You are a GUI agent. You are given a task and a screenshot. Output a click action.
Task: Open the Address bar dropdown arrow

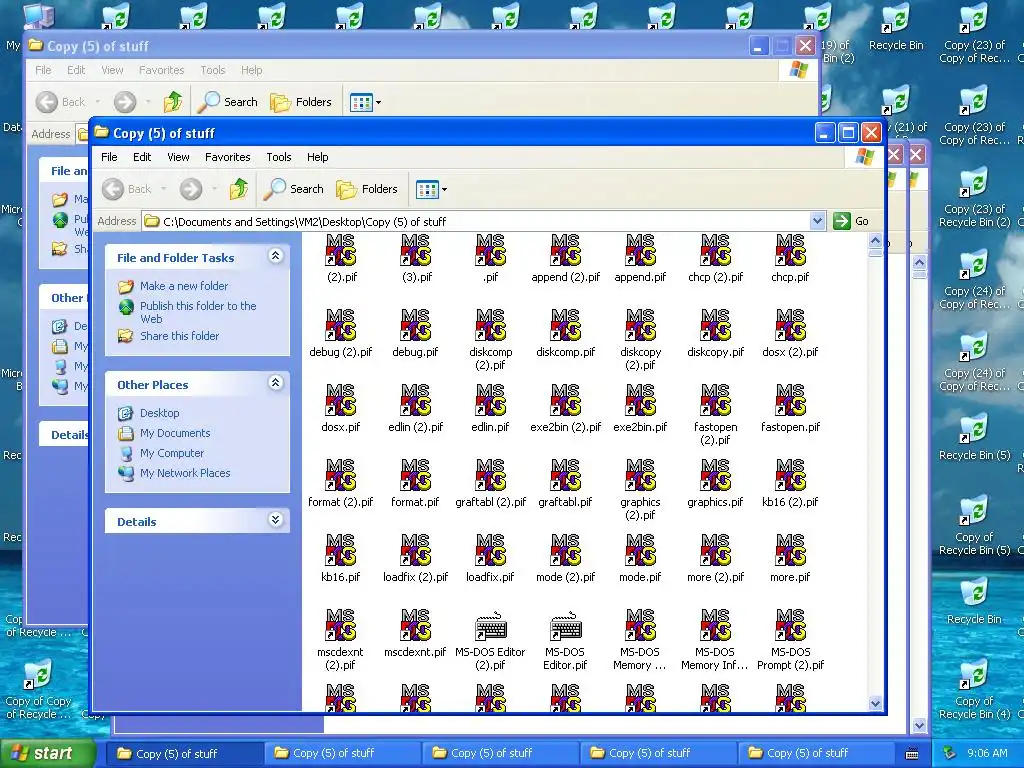(817, 221)
